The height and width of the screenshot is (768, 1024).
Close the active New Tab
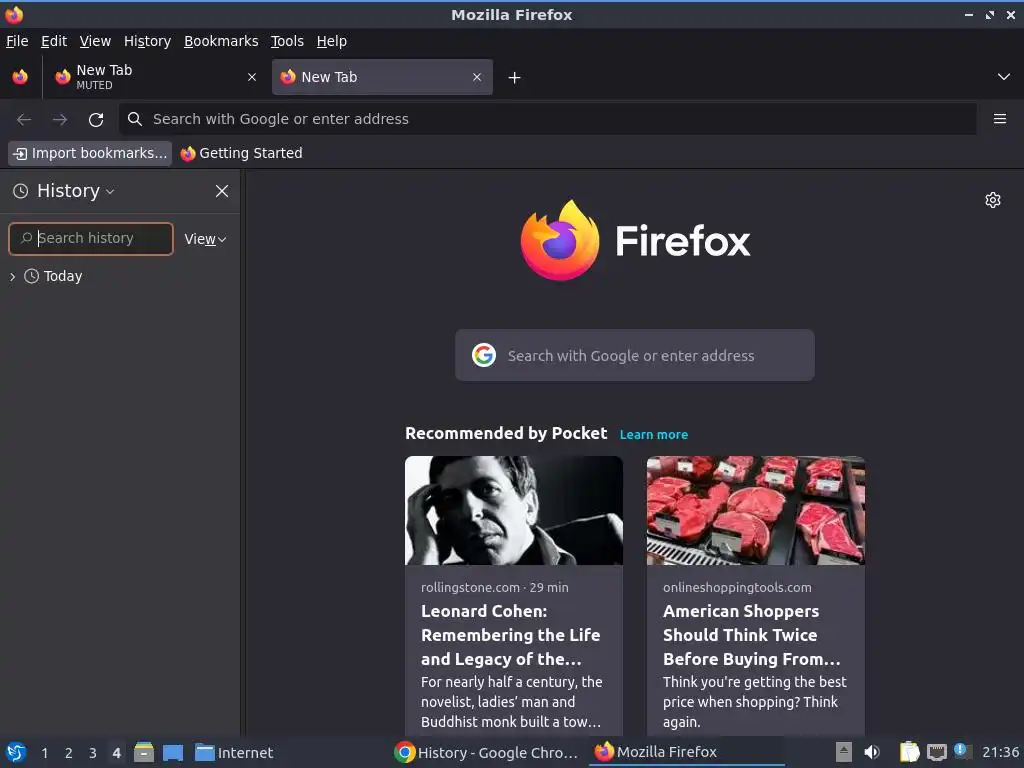477,77
